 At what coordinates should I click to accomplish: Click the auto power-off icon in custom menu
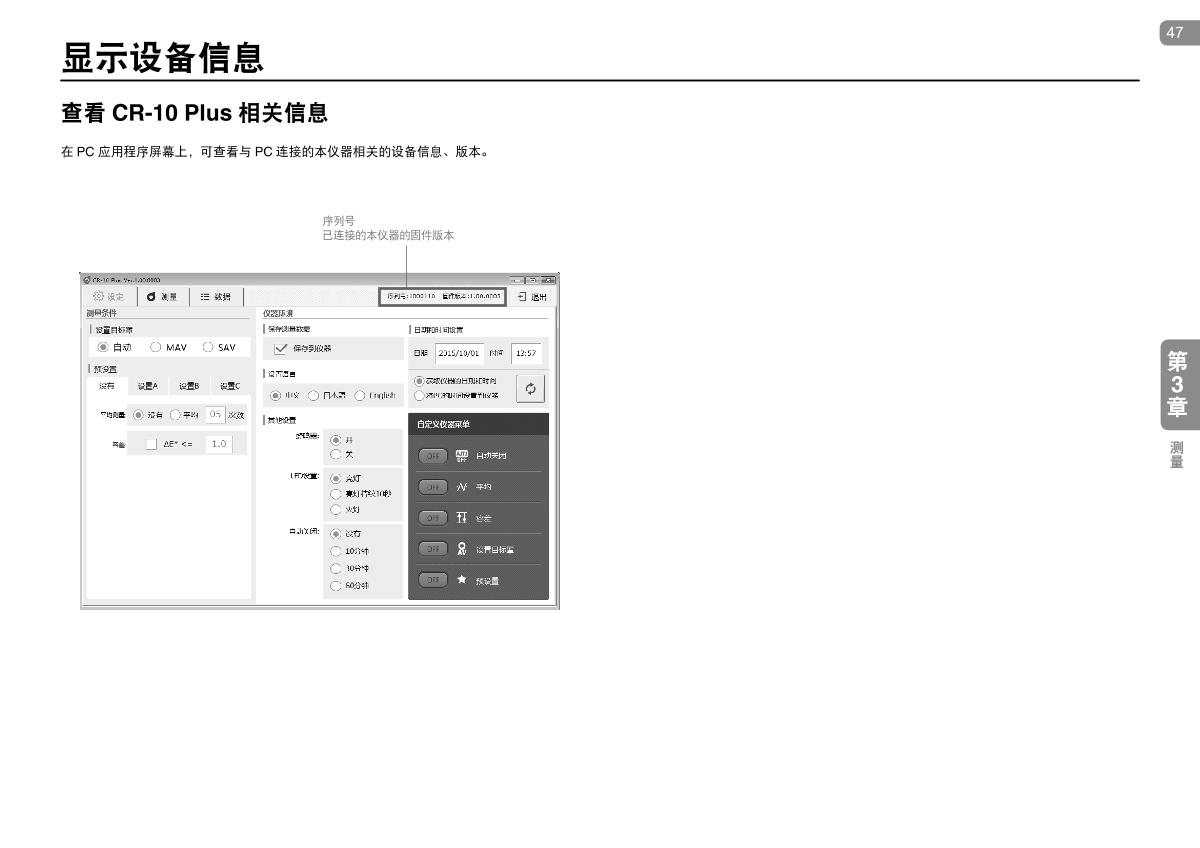462,456
